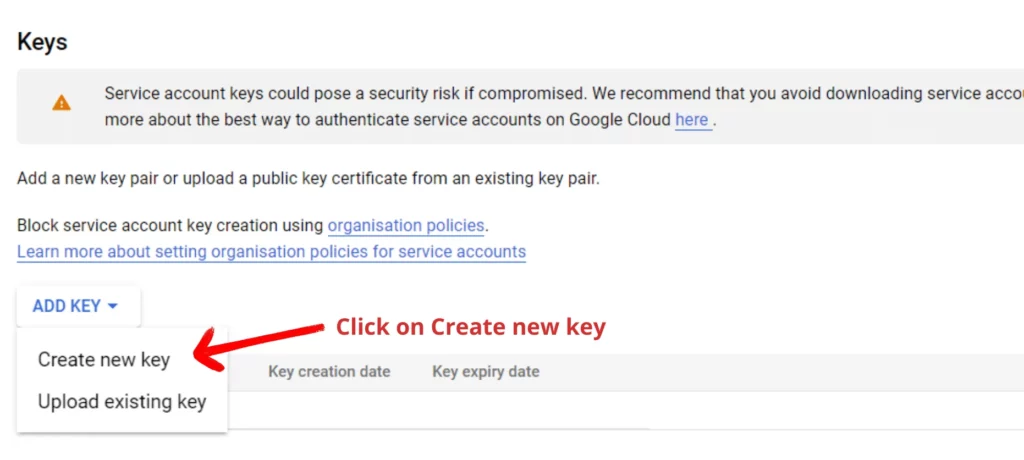Click "Add a new key pair" description text
Screen dimensions: 1024x460
pos(100,179)
